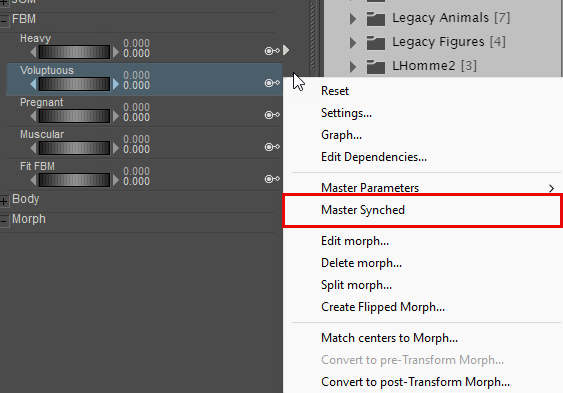Viewport: 563px width, 393px height.
Task: Decrease Pregnant dial with left arrow
Action: click(33, 116)
